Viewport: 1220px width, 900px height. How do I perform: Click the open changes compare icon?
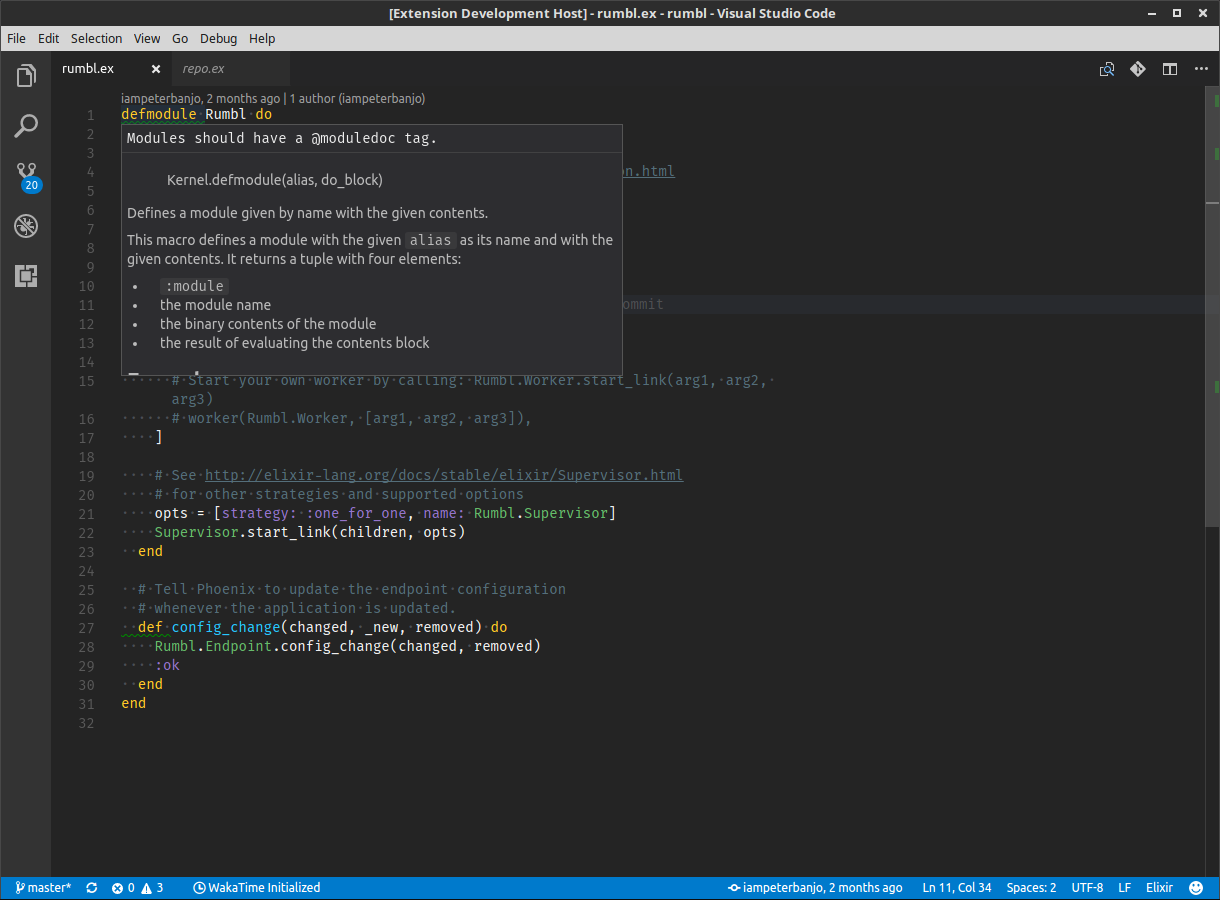click(x=1107, y=69)
